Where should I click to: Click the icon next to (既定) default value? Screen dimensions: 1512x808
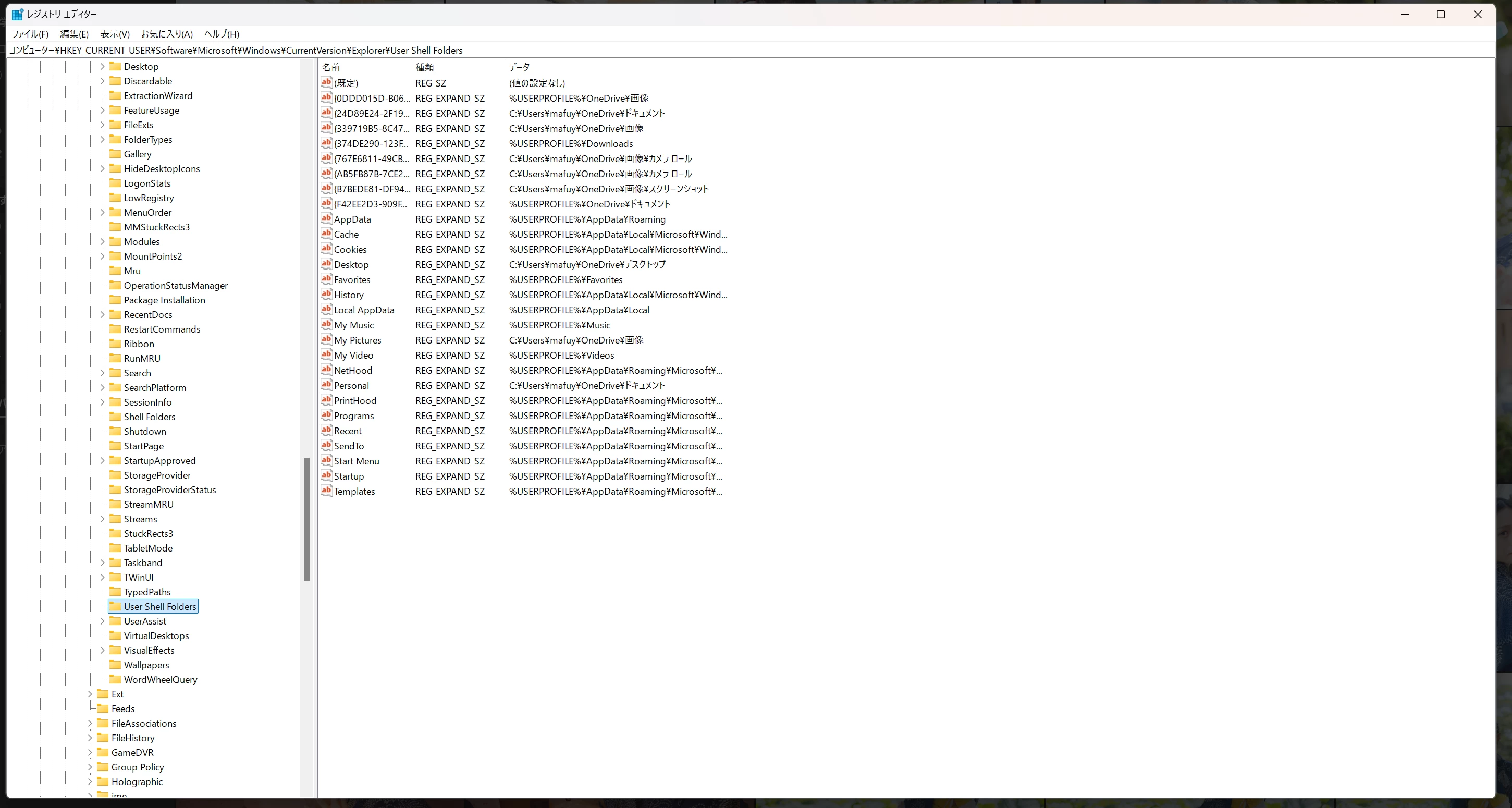click(x=326, y=83)
